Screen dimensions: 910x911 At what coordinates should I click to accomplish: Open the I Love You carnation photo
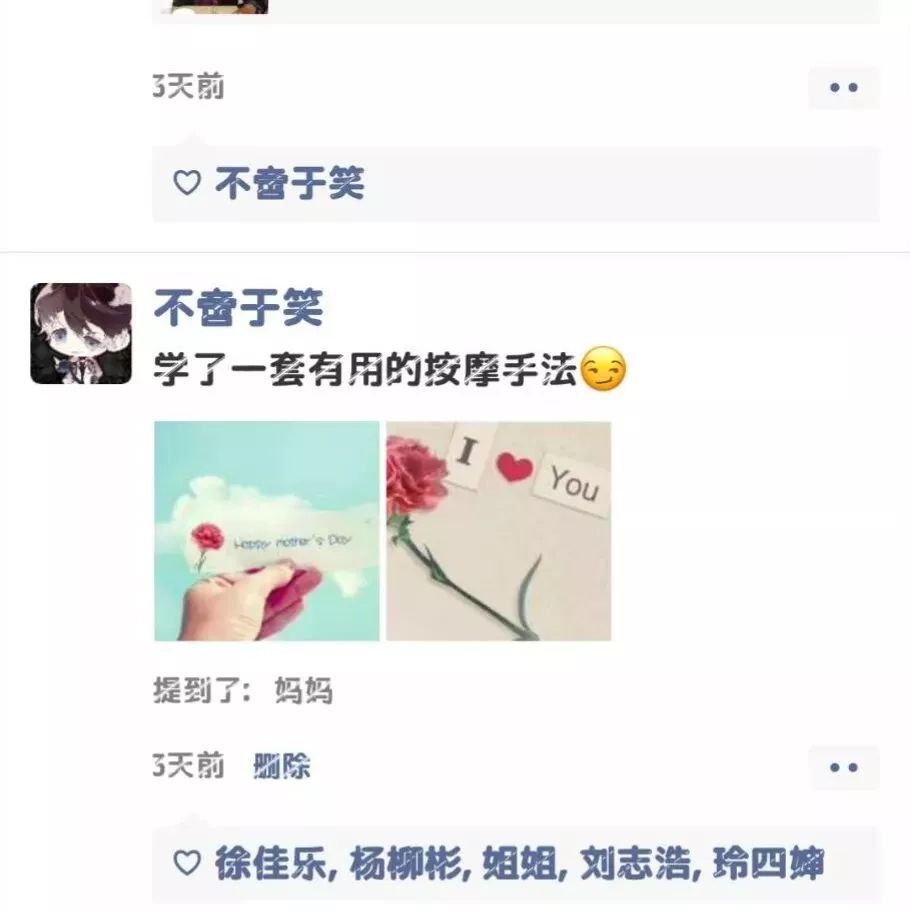point(499,531)
